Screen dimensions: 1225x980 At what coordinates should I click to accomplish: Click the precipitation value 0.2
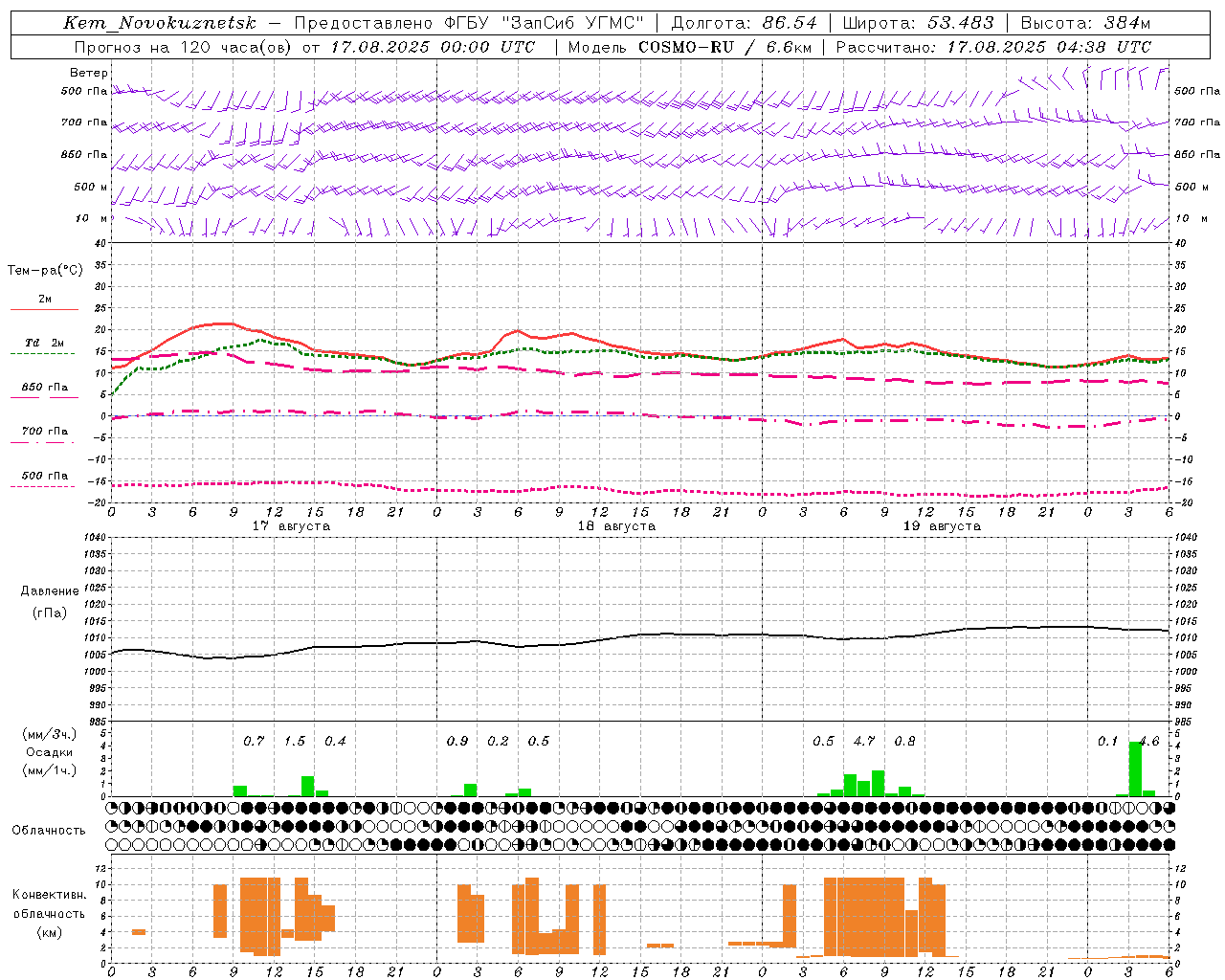tap(498, 742)
